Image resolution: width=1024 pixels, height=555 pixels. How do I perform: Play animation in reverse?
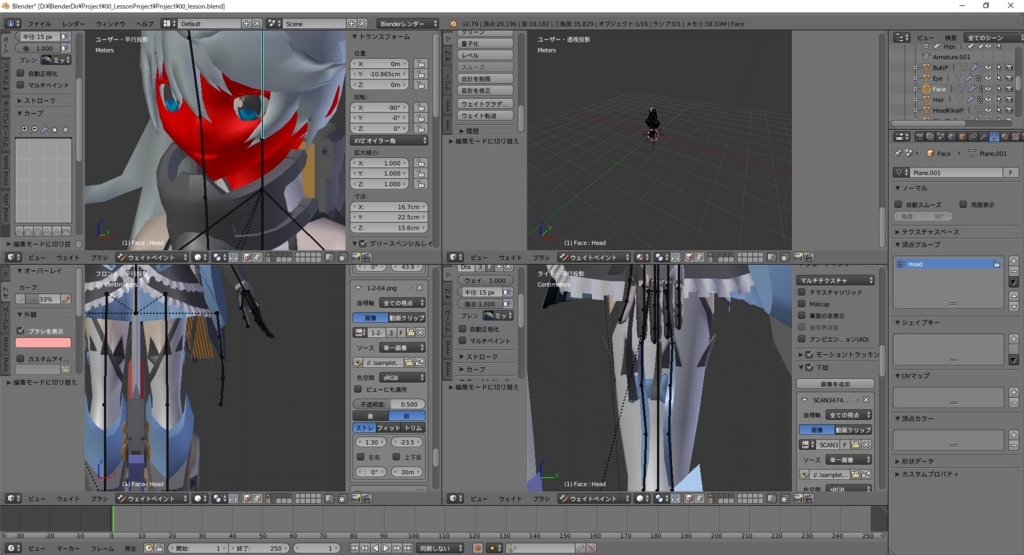376,548
